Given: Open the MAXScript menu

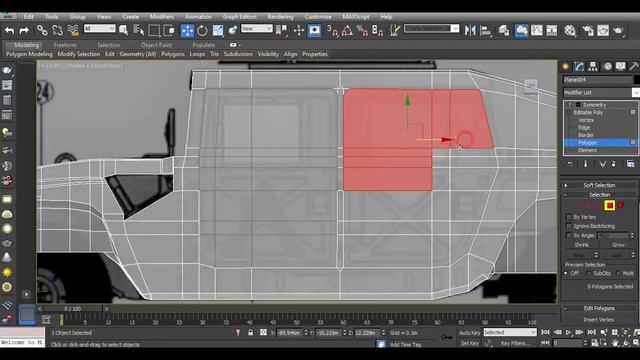Looking at the screenshot, I should 356,17.
